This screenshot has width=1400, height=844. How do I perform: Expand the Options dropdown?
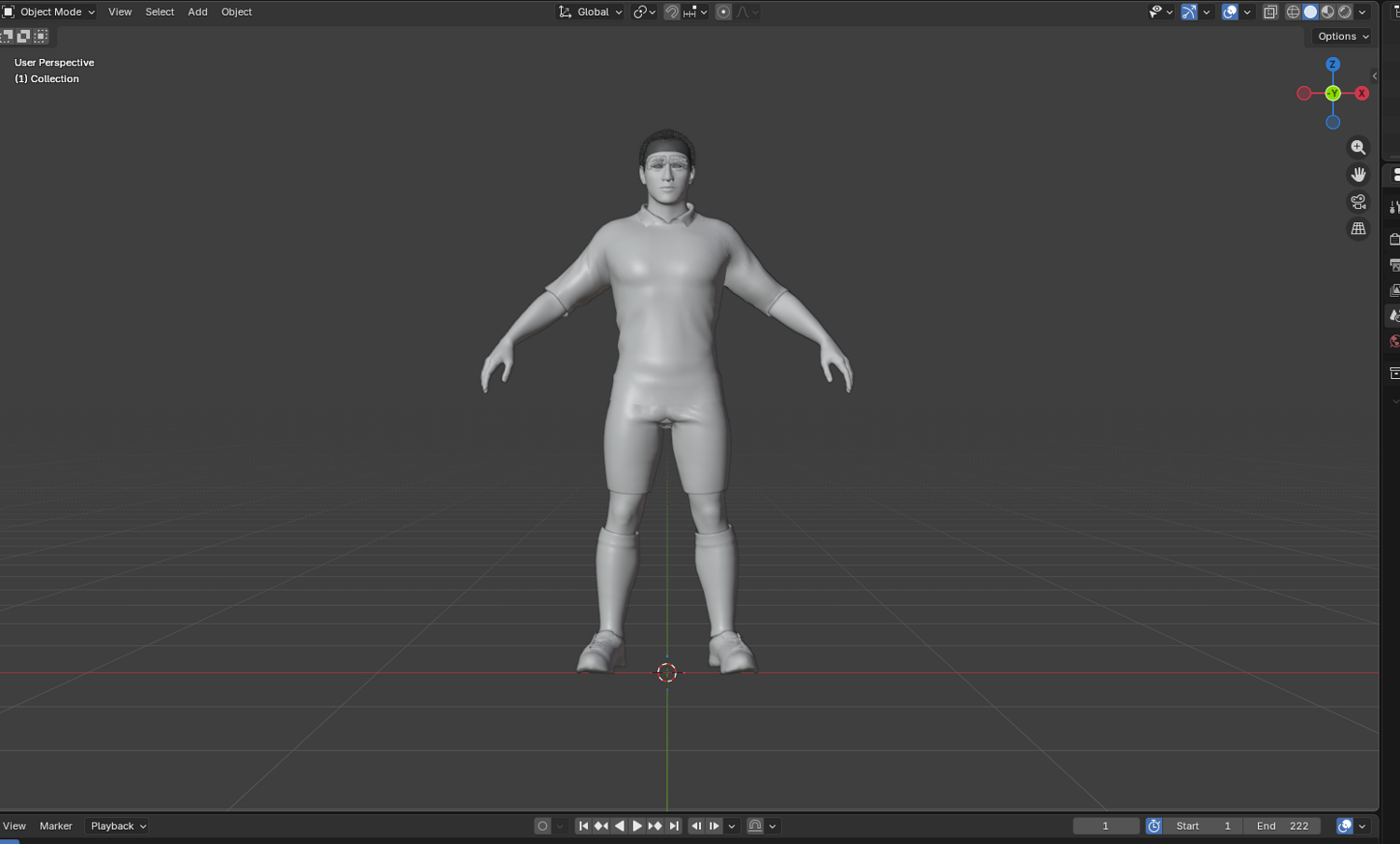pos(1343,36)
